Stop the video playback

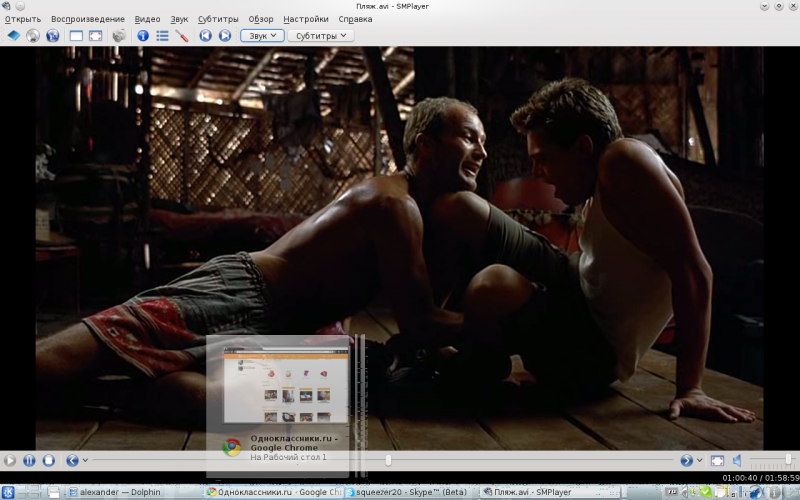pos(48,460)
